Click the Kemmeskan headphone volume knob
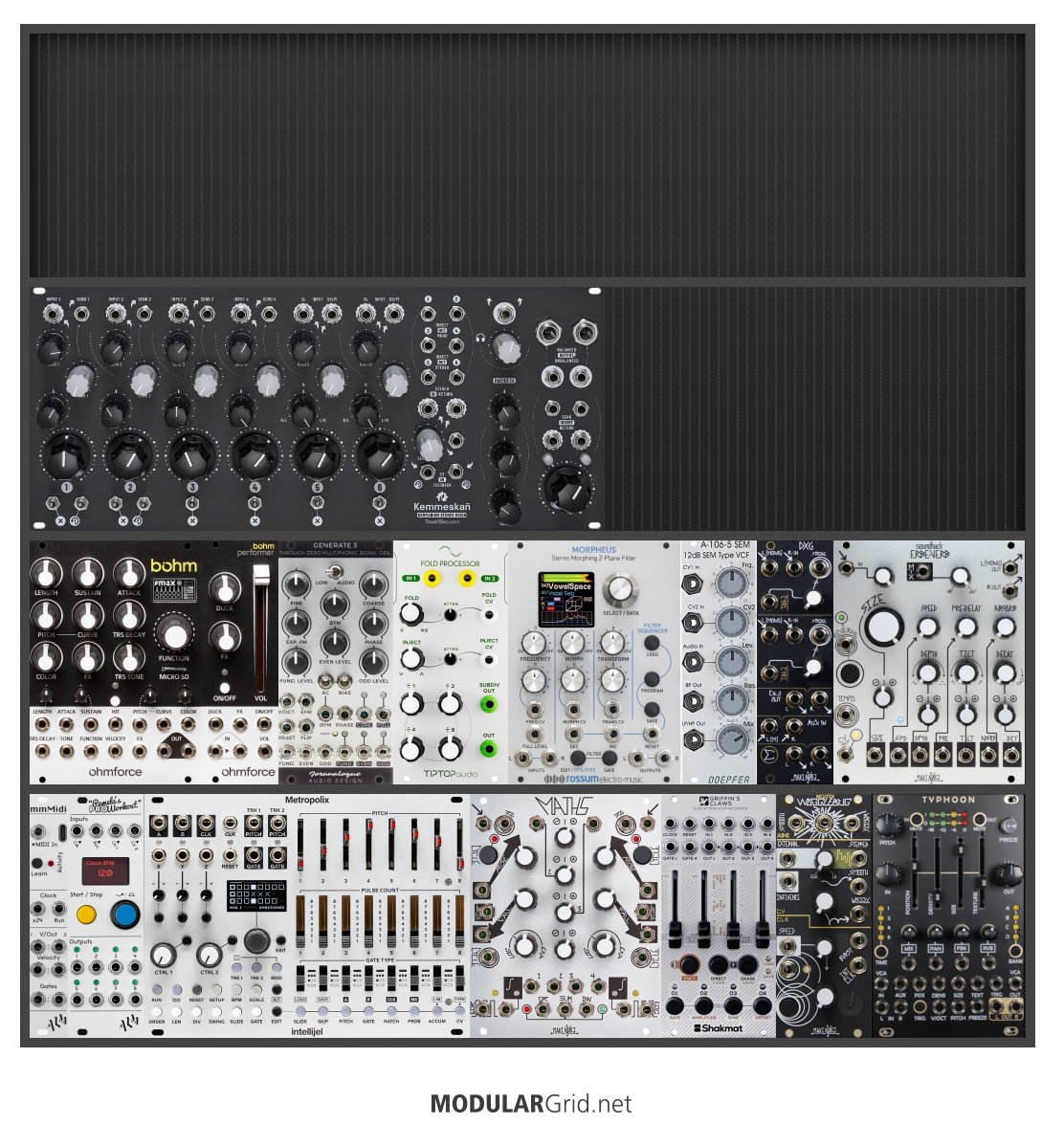This screenshot has width=1064, height=1124. 505,348
